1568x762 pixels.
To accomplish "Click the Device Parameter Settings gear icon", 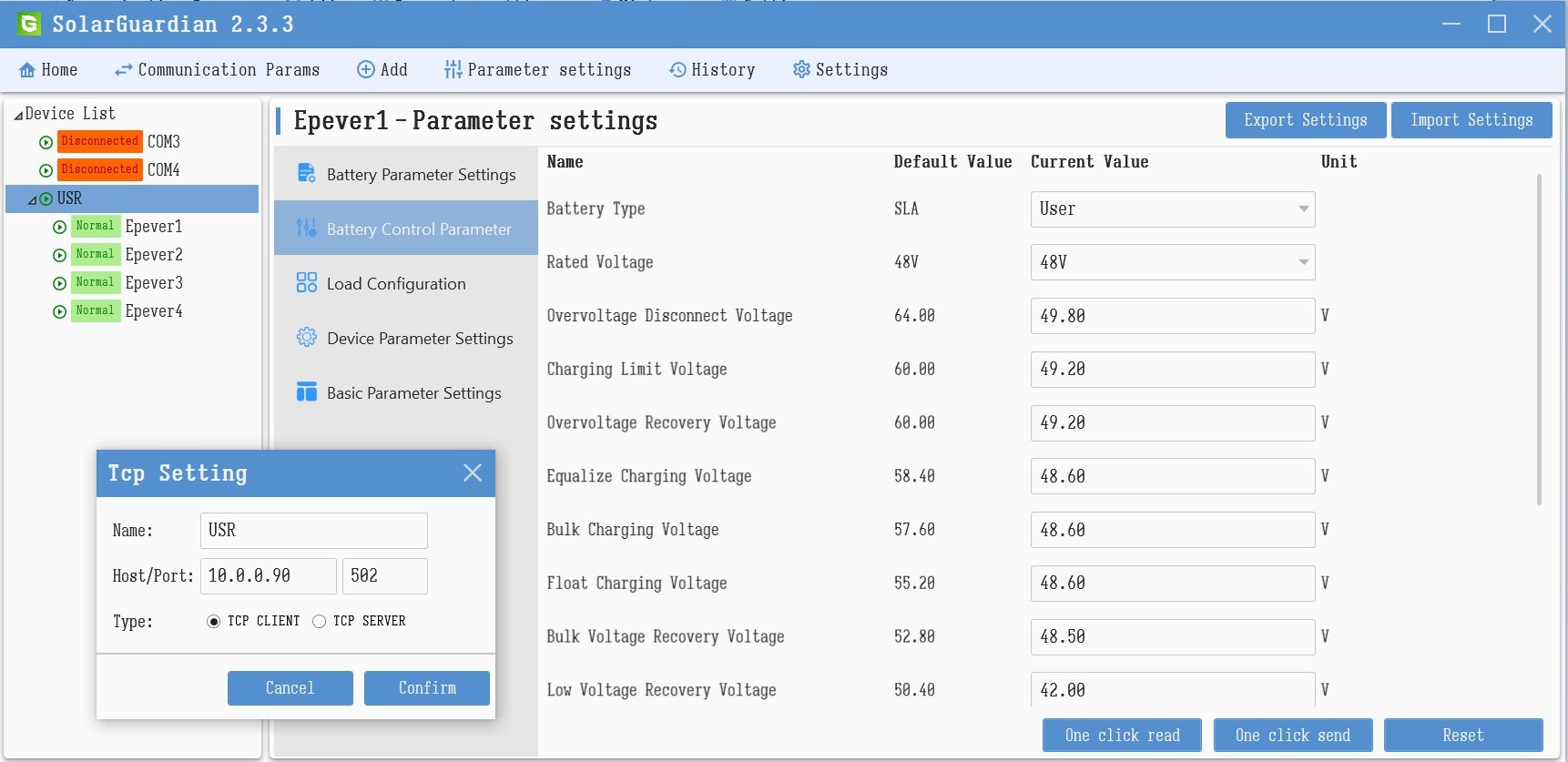I will 307,338.
